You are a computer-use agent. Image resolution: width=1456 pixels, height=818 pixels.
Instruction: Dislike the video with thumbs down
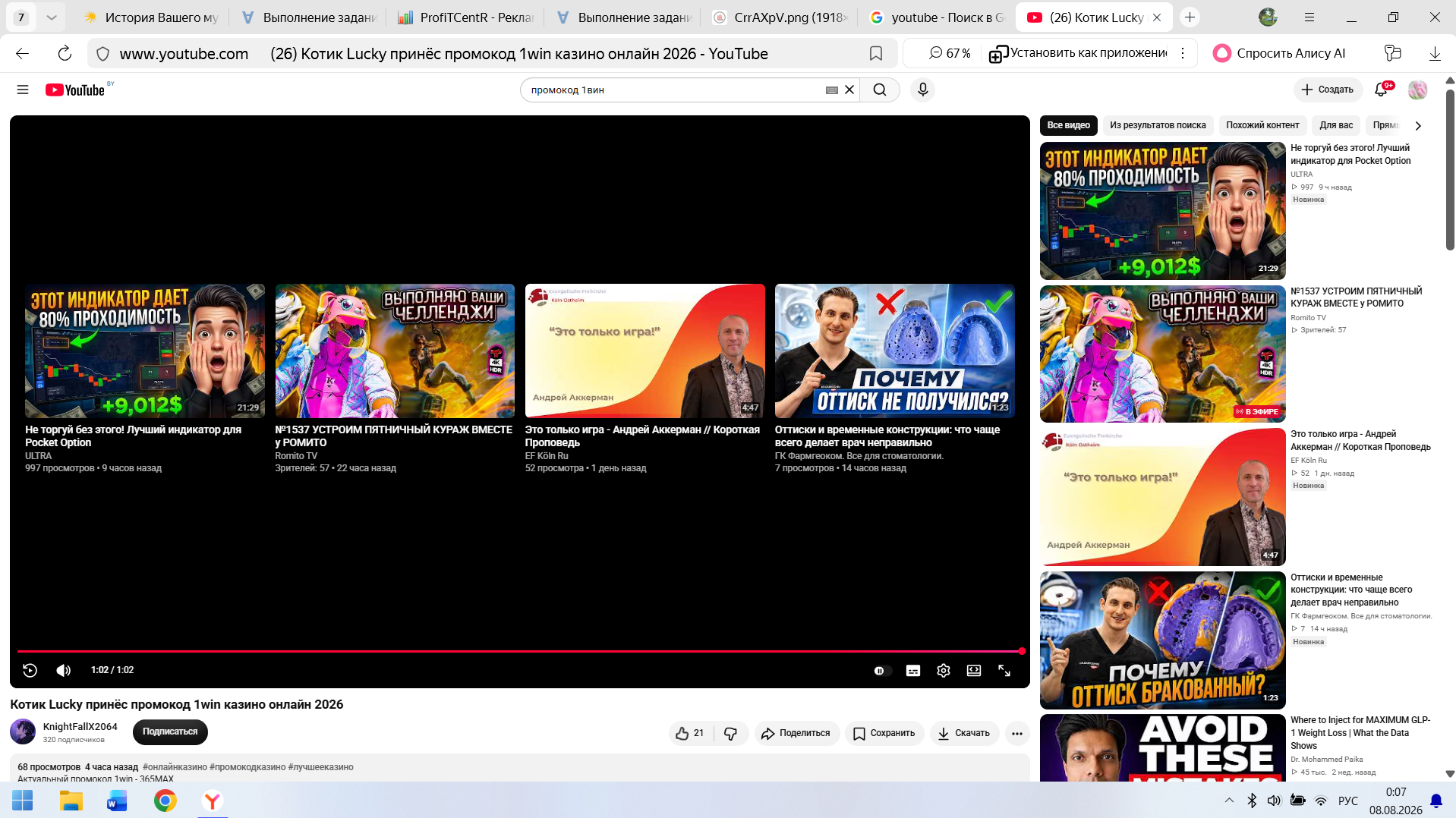pos(731,733)
